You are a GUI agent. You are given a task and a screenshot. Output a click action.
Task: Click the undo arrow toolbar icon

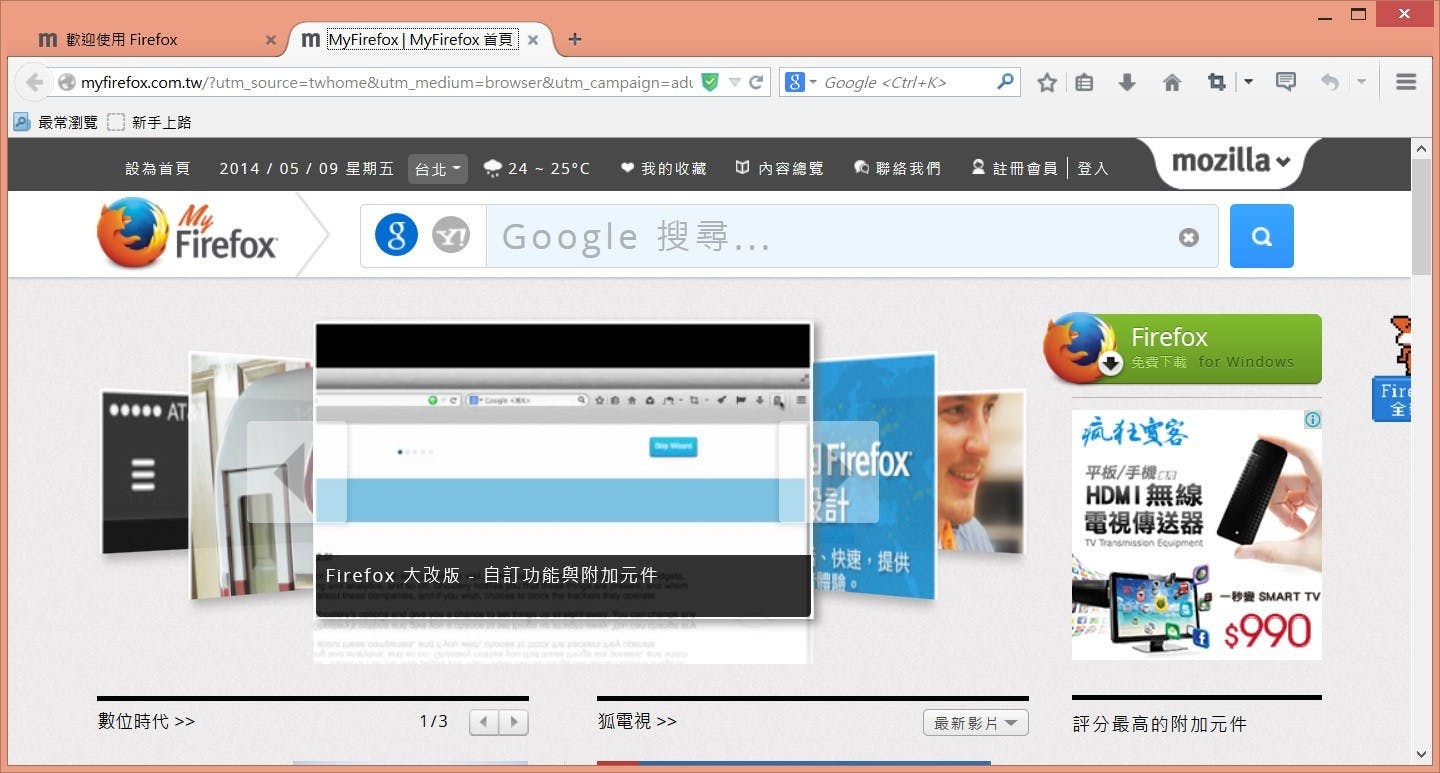(1329, 82)
